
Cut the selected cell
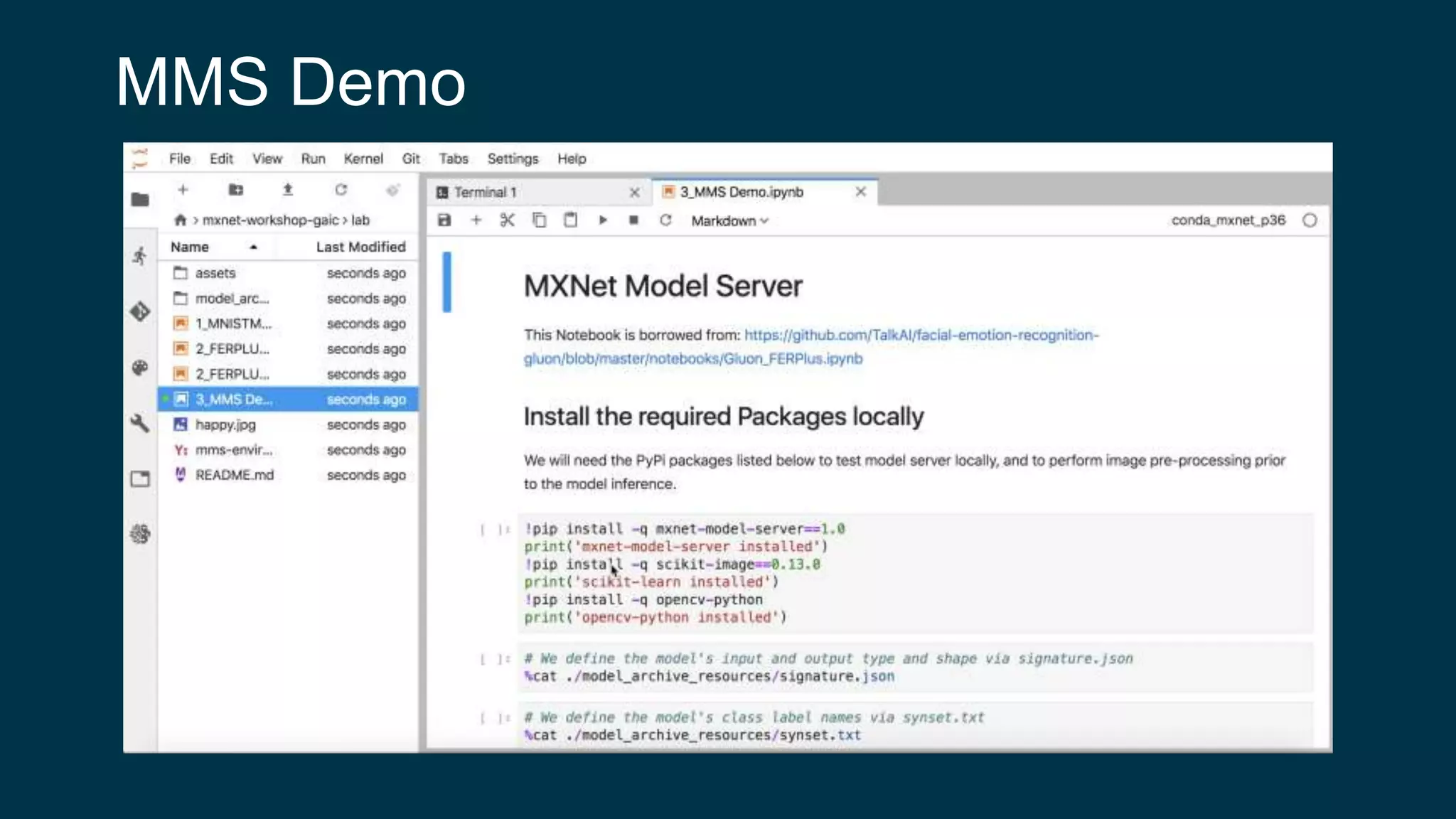pyautogui.click(x=507, y=220)
